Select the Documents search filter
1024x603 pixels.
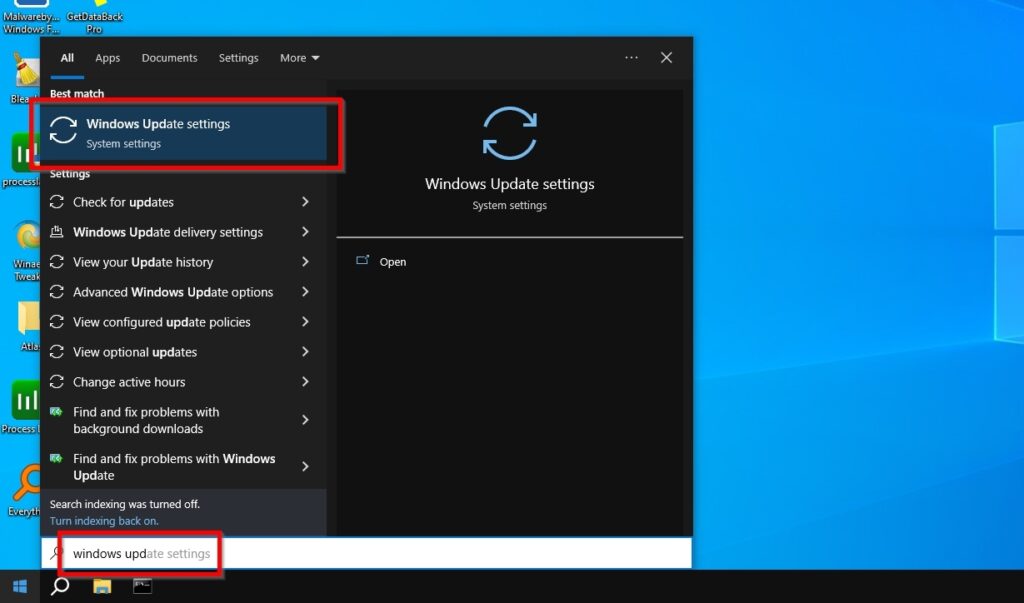(169, 58)
